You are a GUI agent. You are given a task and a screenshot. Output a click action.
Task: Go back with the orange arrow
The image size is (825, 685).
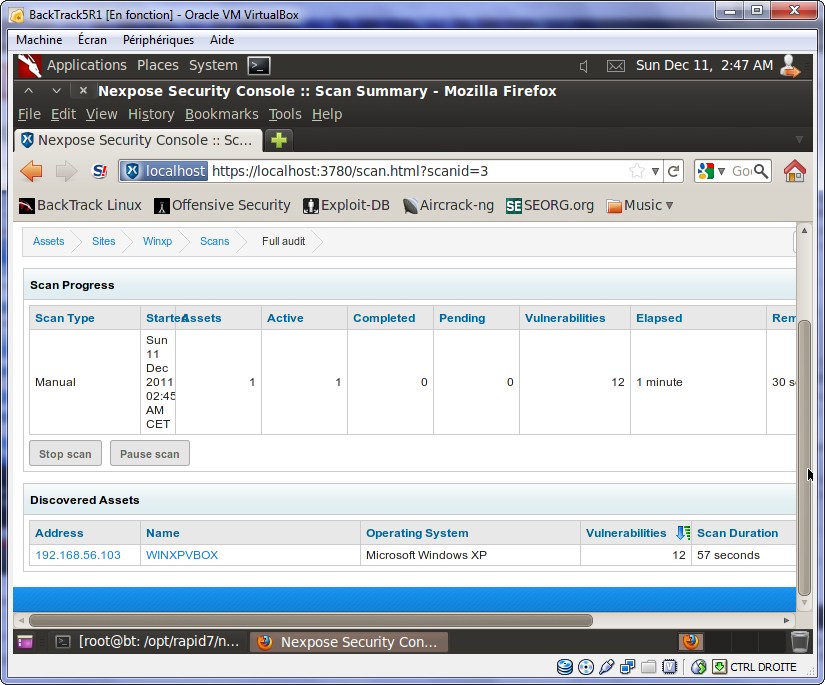(32, 171)
